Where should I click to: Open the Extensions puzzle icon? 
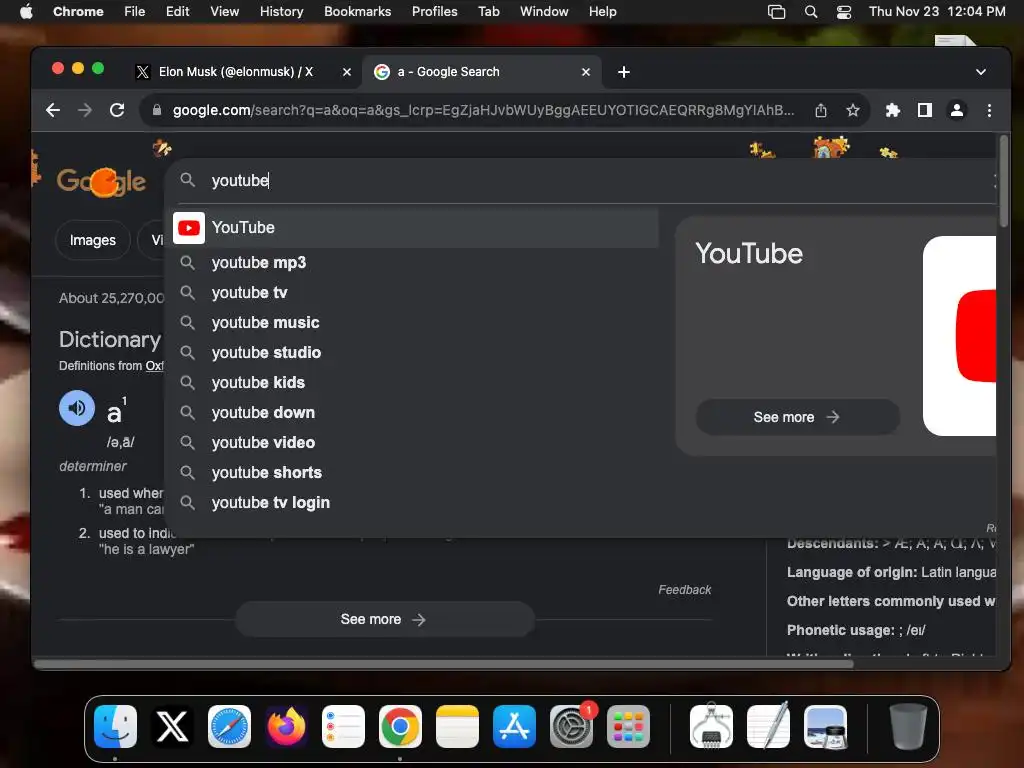[893, 110]
